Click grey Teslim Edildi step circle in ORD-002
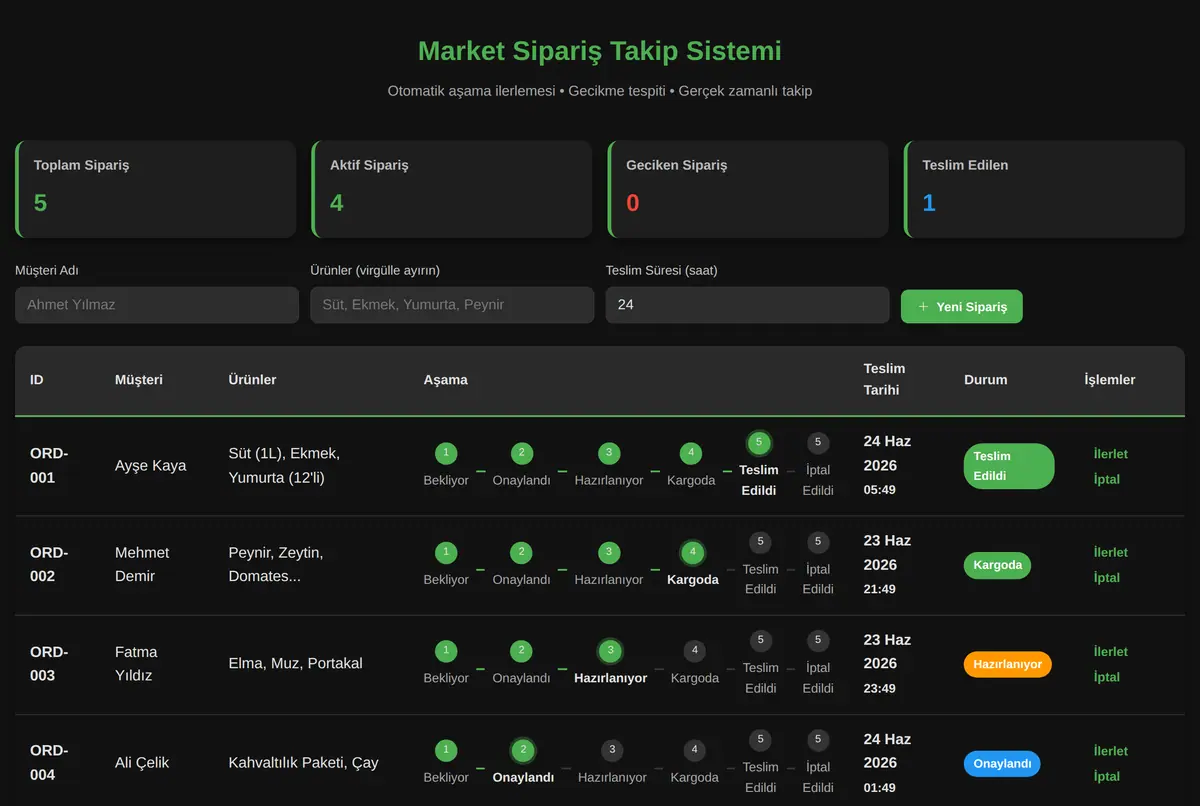Viewport: 1200px width, 806px height. pyautogui.click(x=760, y=542)
